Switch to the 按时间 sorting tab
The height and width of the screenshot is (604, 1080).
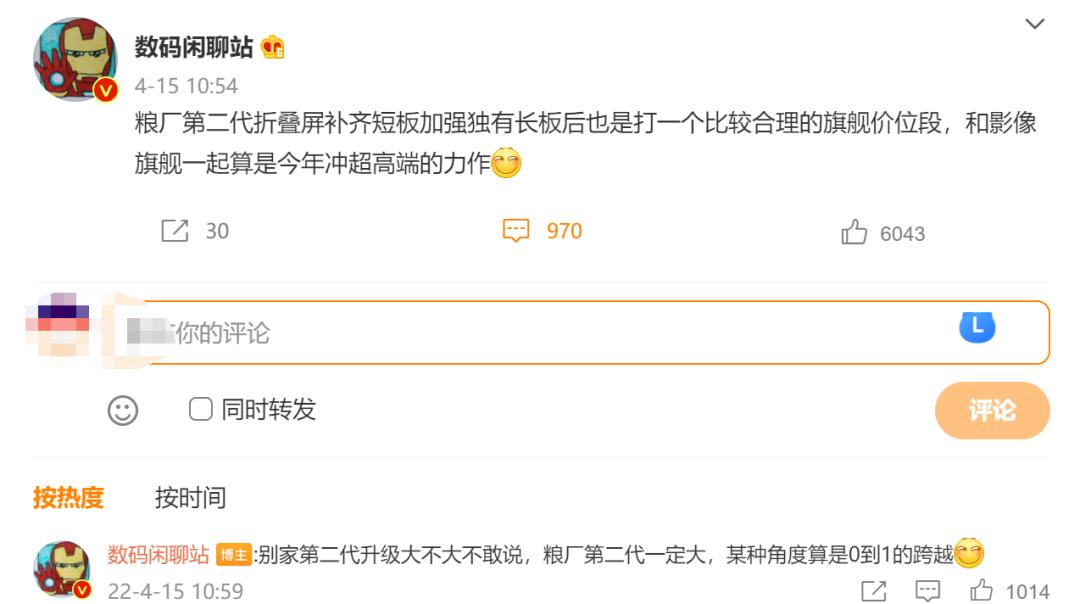190,497
